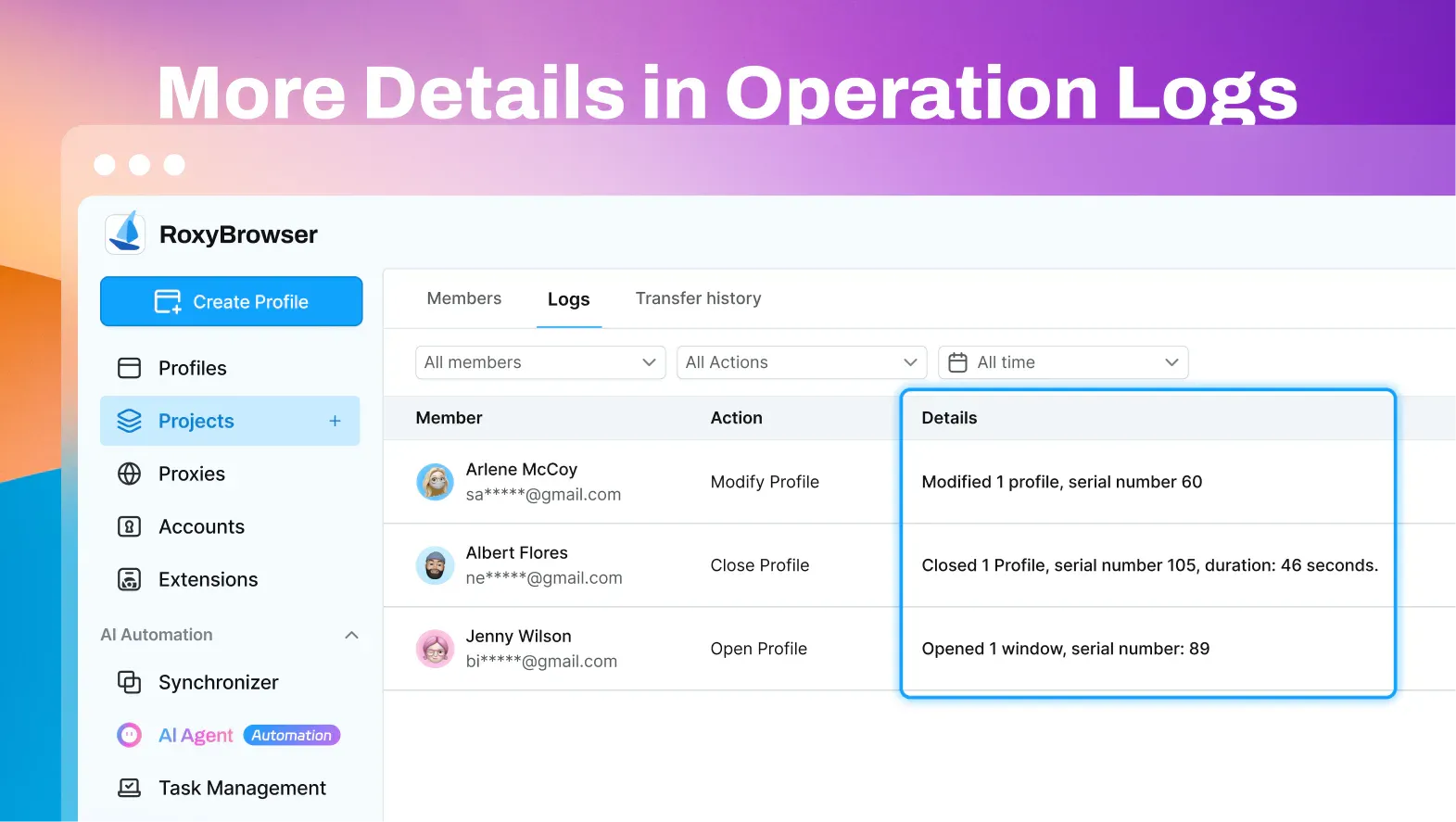
Task: Click the RoxyBrowser title text
Action: [x=238, y=234]
